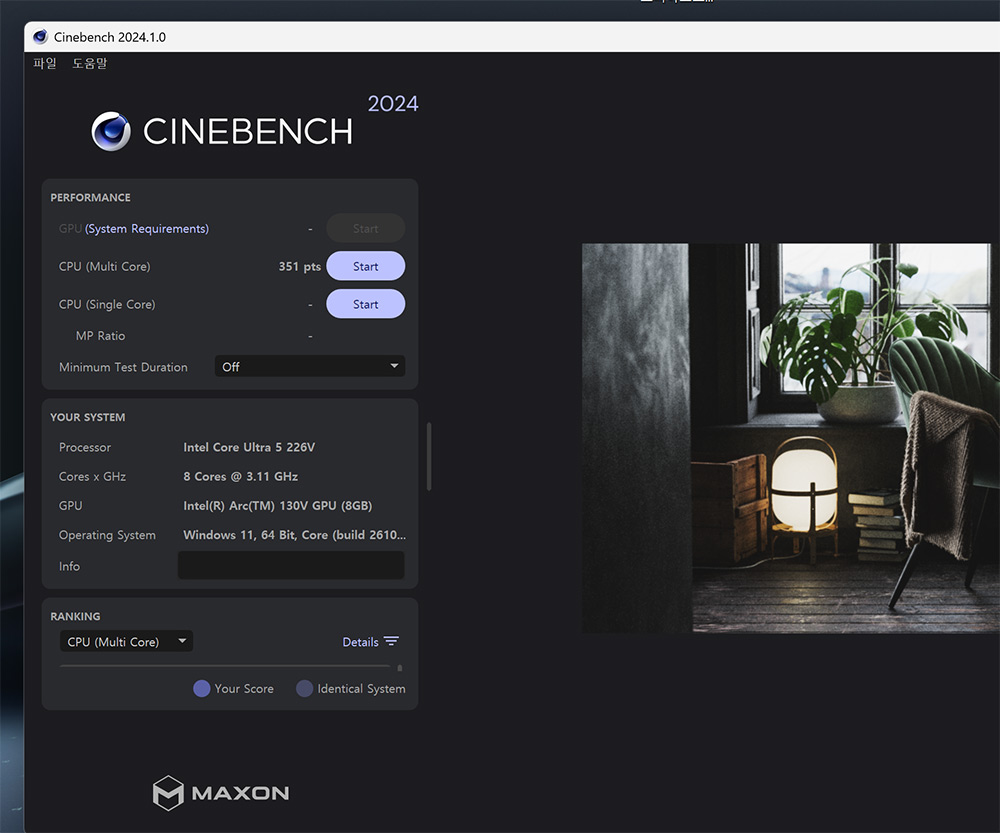Click the CPU (Single Core) label
Screen dimensions: 1000x833
click(x=107, y=304)
